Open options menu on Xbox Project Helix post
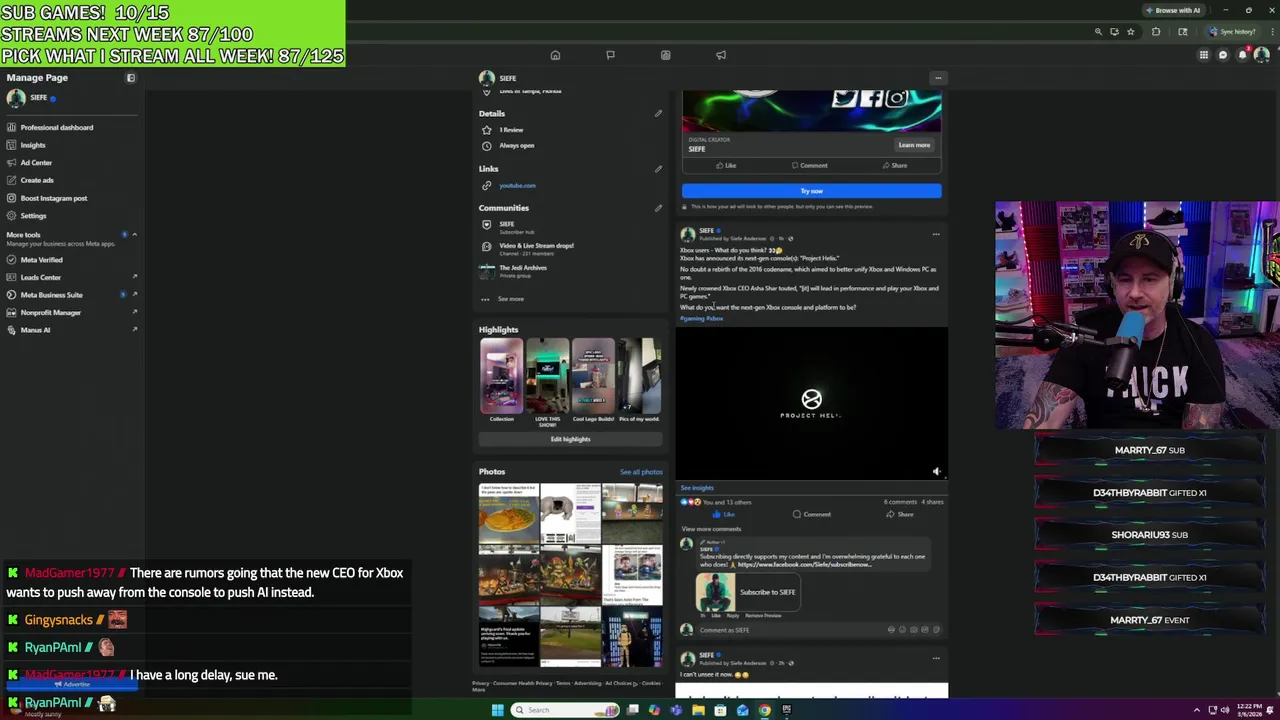 point(936,235)
